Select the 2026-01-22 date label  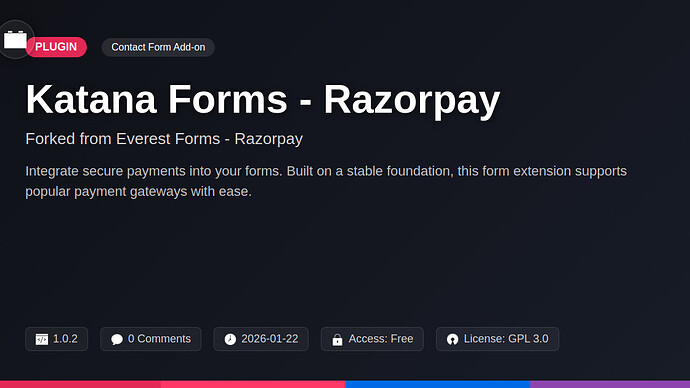pos(270,339)
